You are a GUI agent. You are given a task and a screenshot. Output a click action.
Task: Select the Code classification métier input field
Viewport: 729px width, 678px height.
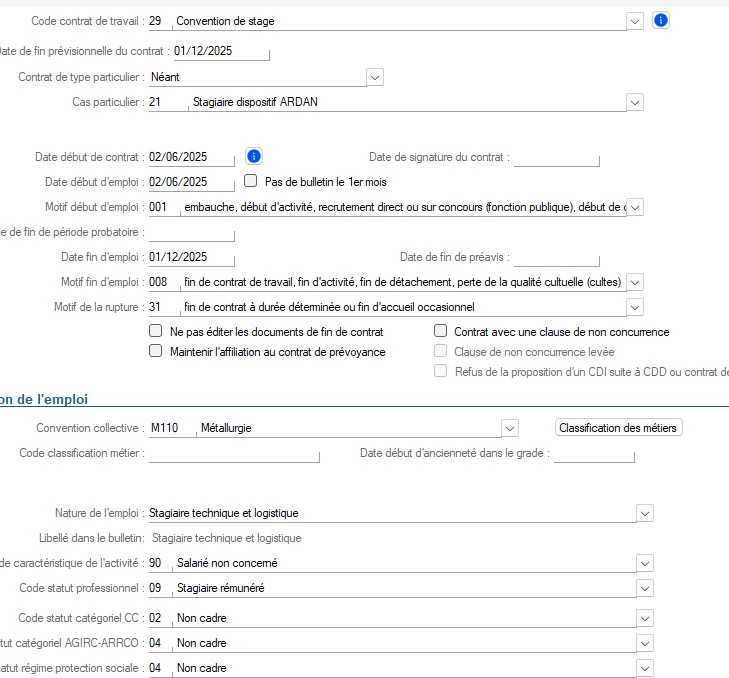[x=233, y=454]
